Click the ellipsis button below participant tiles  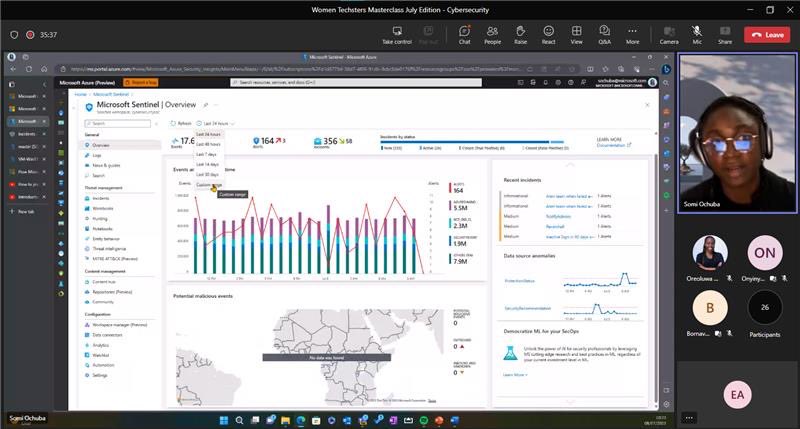[689, 418]
